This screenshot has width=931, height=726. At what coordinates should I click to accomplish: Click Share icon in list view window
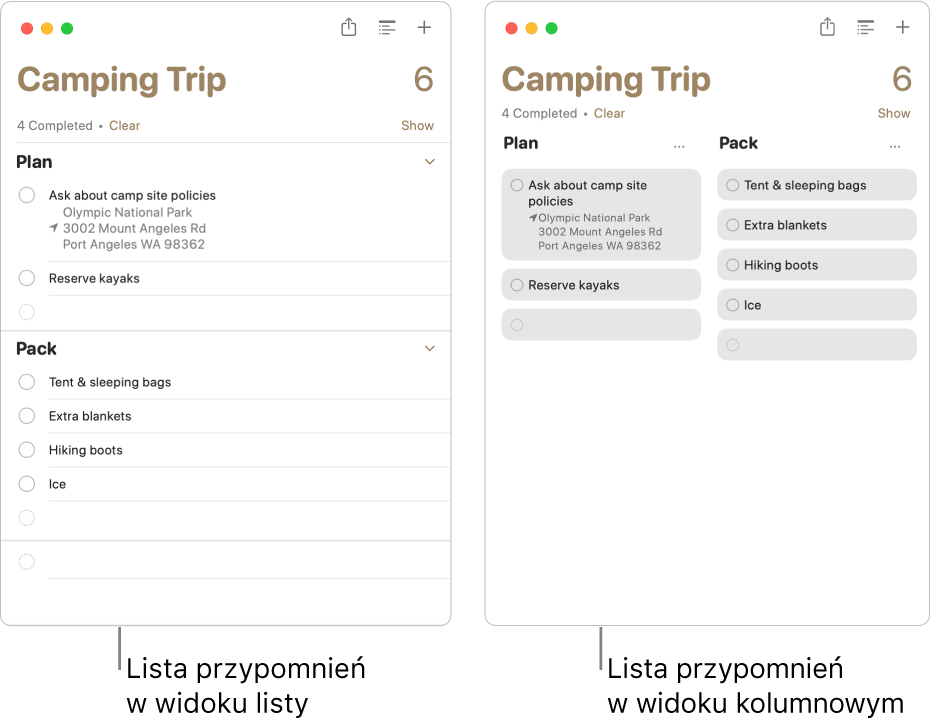(348, 28)
